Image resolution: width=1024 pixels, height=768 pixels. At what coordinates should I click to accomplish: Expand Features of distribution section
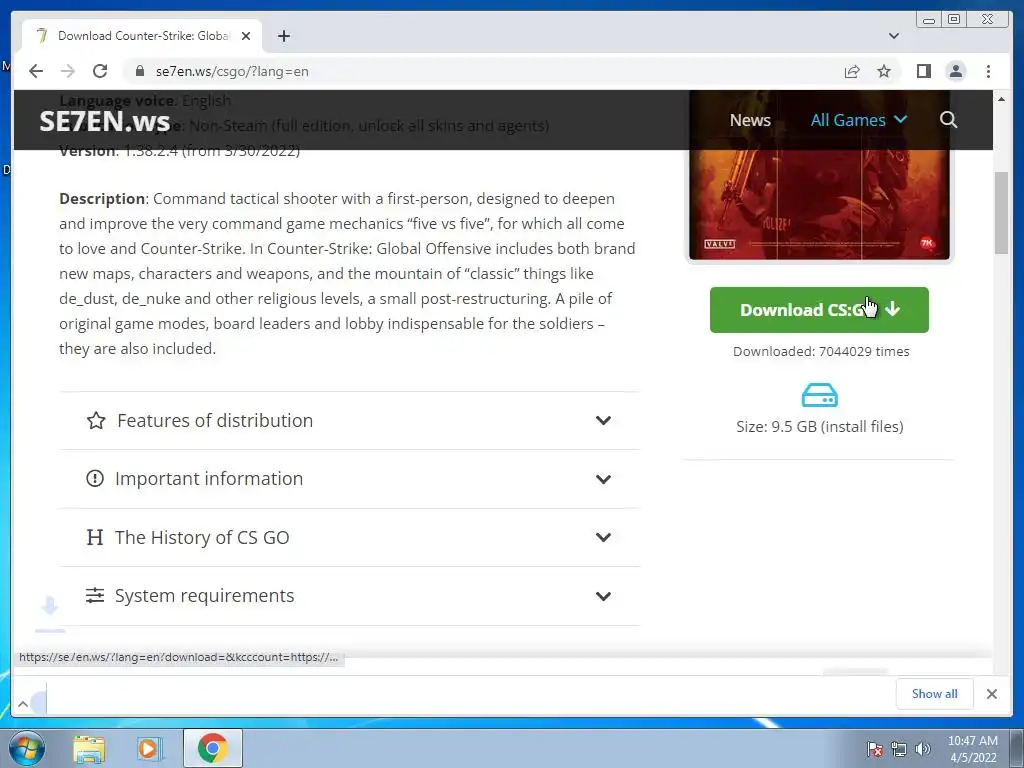[349, 421]
